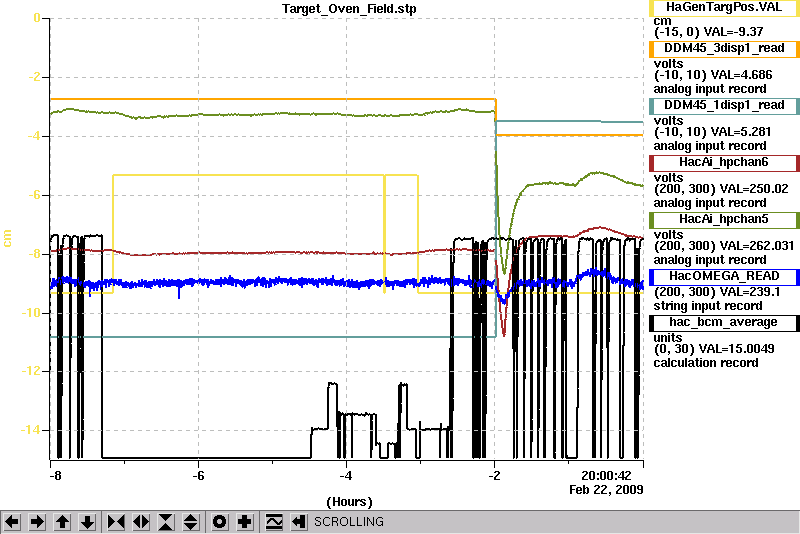The image size is (800, 534).
Task: Pan the plot left with the left arrow
Action: point(12,522)
